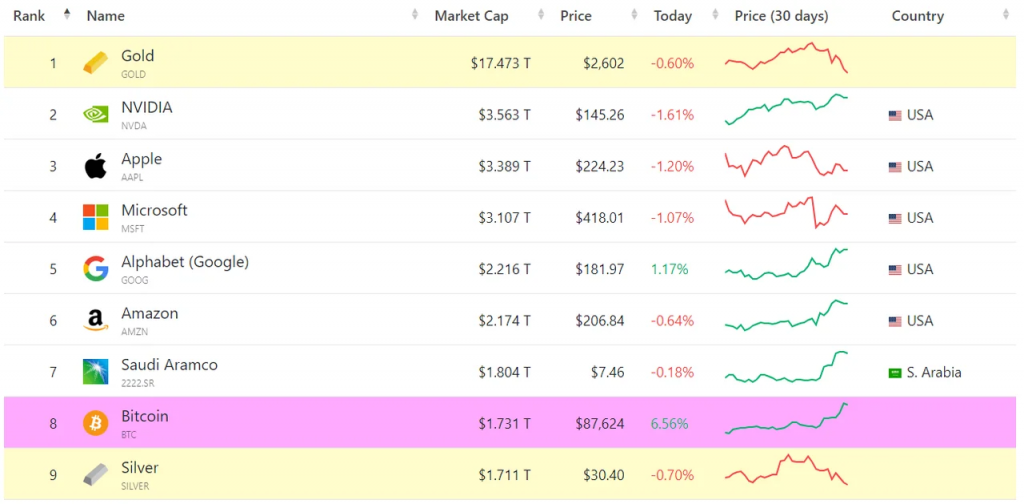Sort table by Country column header
Screen dimensions: 1024x504
point(917,16)
